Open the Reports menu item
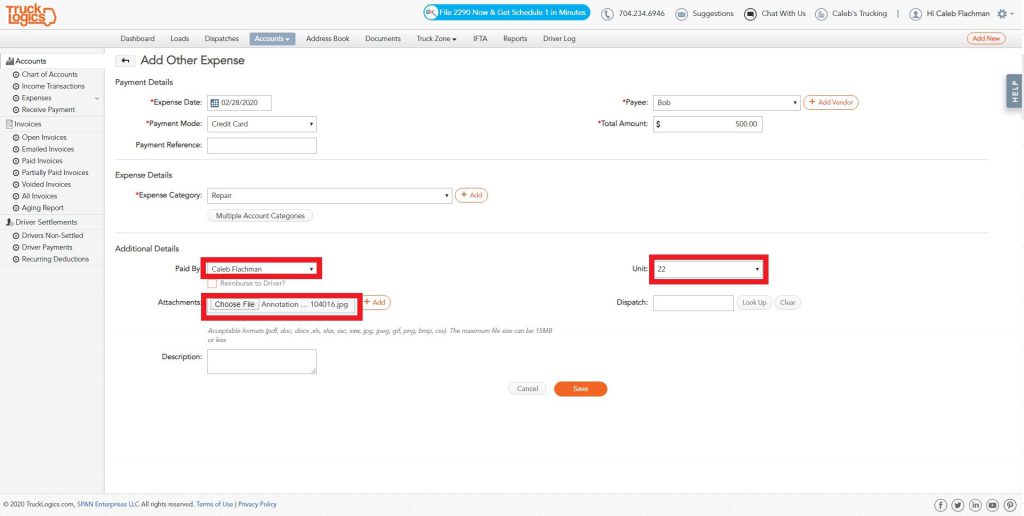The width and height of the screenshot is (1024, 516). click(x=515, y=39)
